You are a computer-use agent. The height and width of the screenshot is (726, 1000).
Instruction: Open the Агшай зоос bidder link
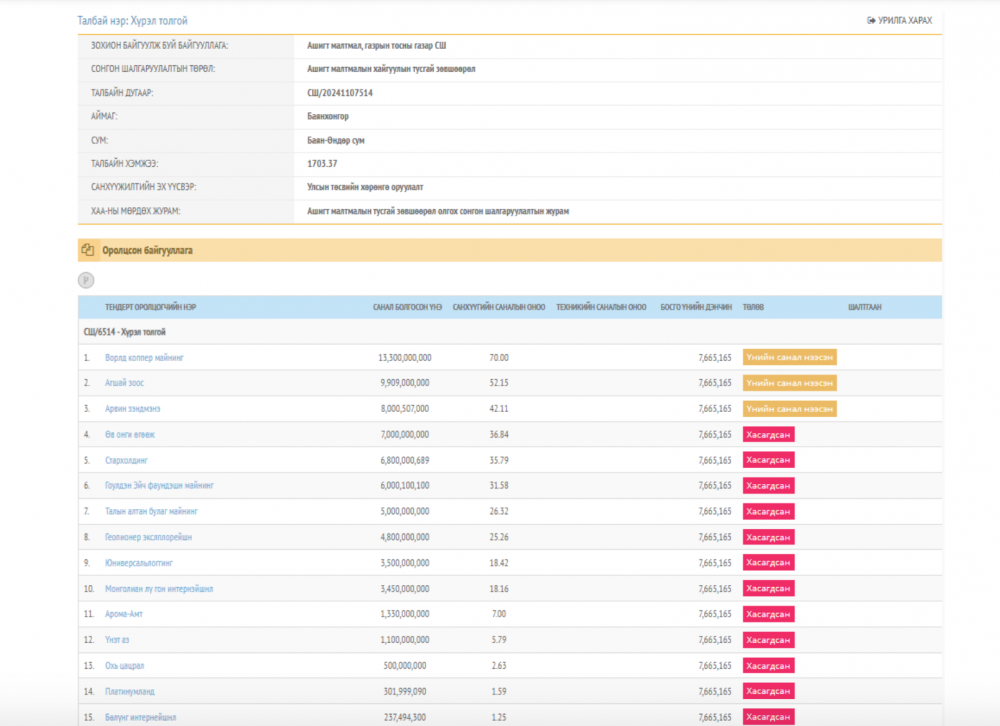coord(127,382)
